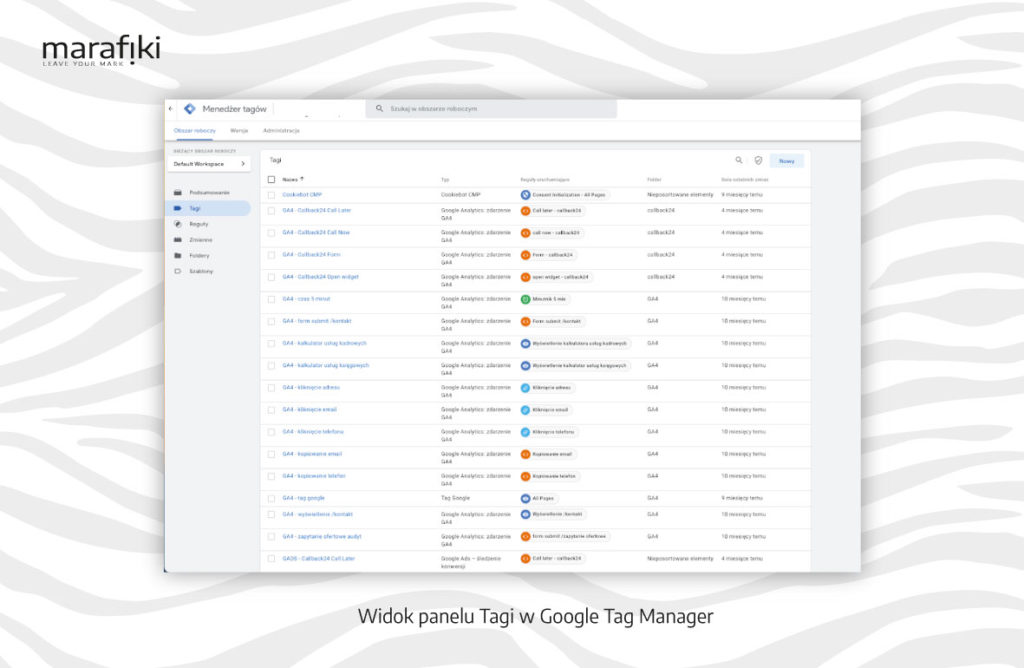Viewport: 1024px width, 668px height.
Task: Click the magnifier icon in the workspace search bar
Action: (x=379, y=108)
